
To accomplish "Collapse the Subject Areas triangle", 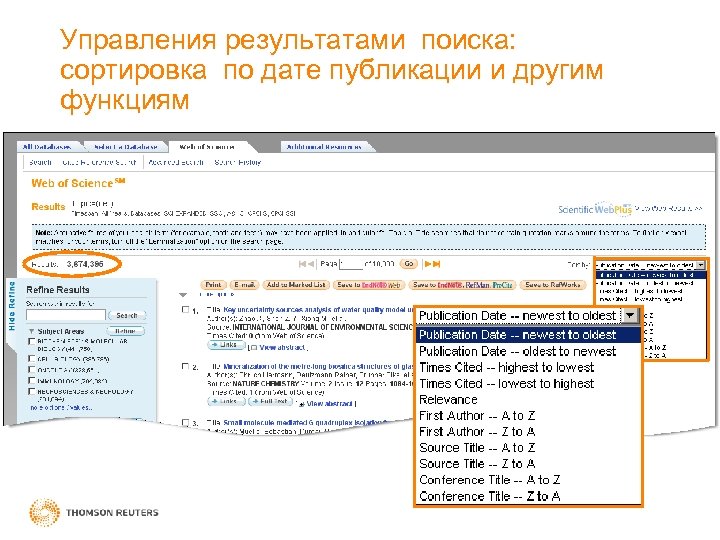I will (x=32, y=331).
